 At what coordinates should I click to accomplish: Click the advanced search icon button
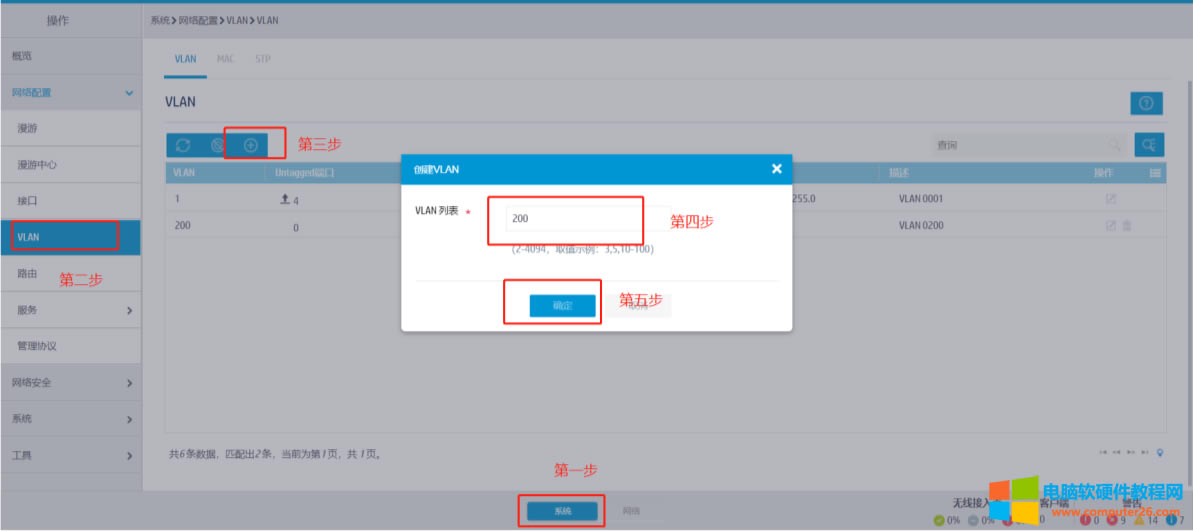pos(1150,145)
